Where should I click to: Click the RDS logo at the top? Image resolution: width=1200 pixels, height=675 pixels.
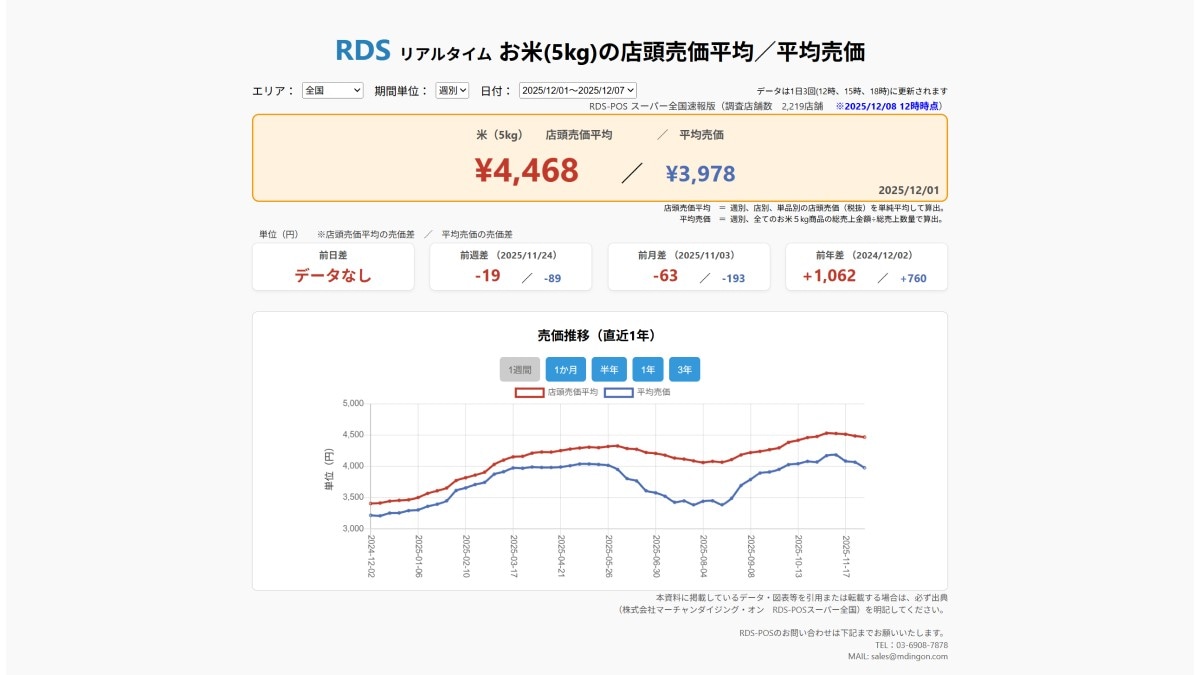click(364, 46)
